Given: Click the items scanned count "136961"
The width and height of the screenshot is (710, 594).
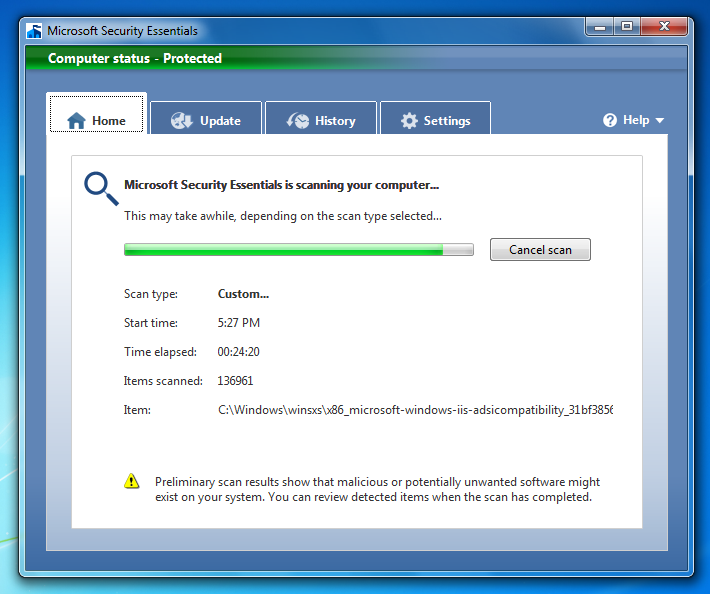Looking at the screenshot, I should tap(235, 381).
